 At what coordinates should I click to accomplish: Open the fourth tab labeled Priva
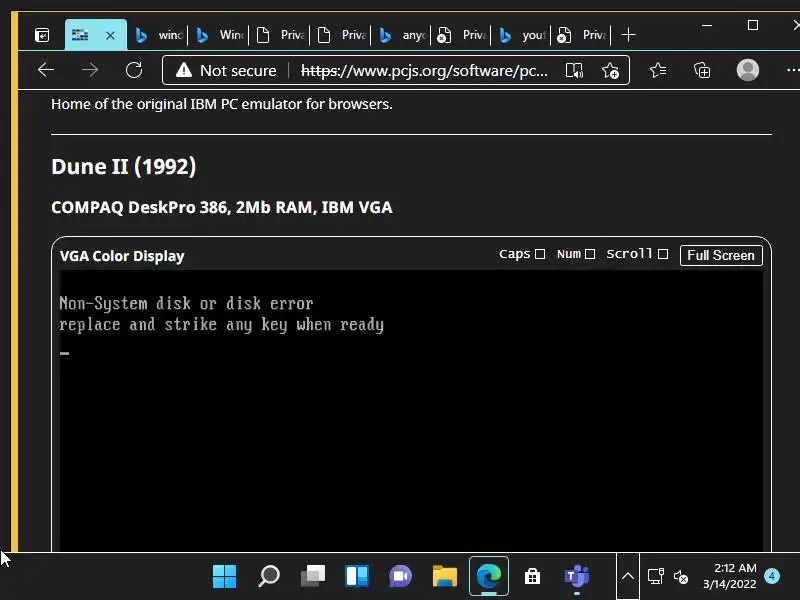[x=582, y=35]
